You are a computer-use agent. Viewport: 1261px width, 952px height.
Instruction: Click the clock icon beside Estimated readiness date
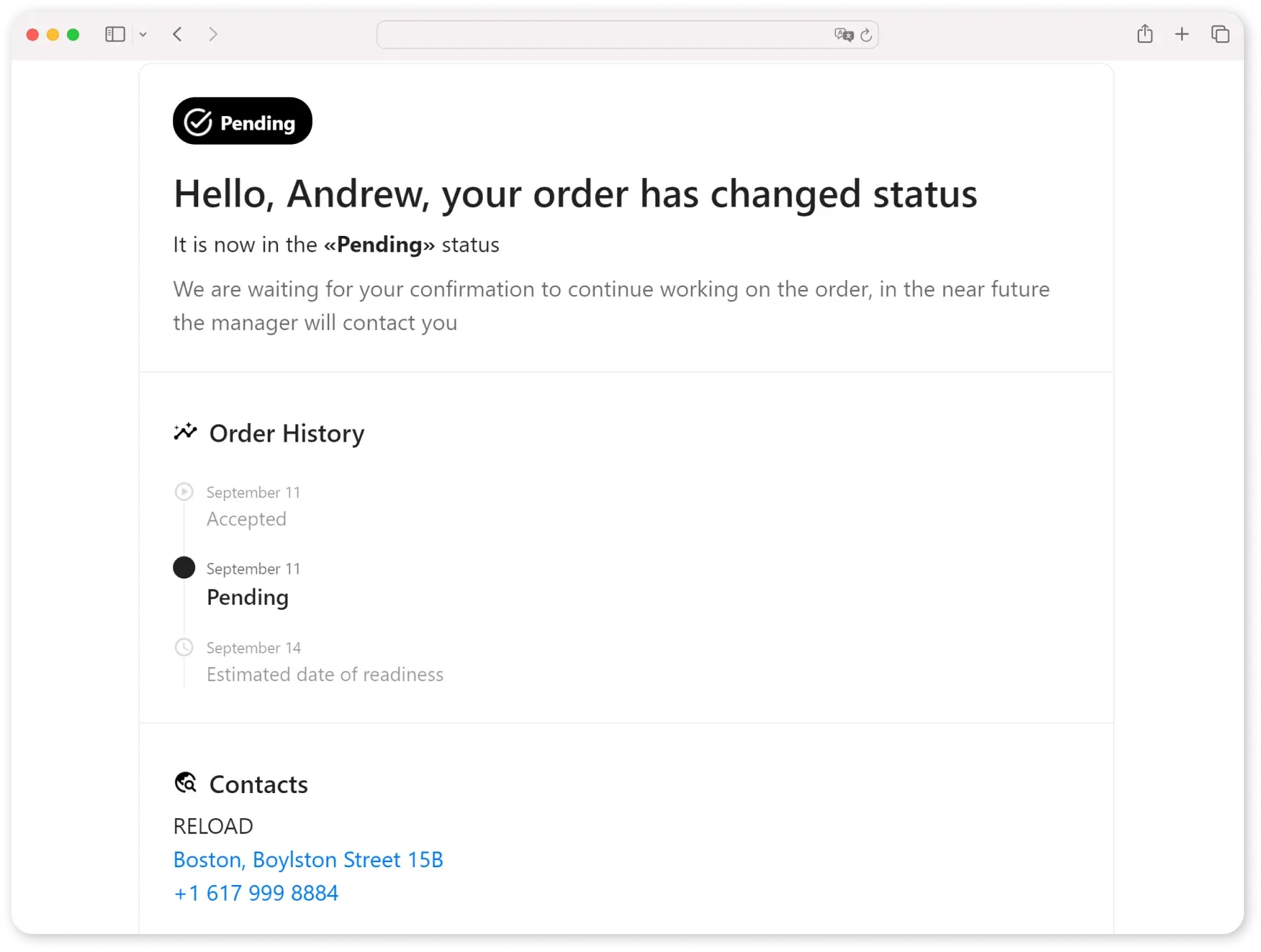point(184,647)
